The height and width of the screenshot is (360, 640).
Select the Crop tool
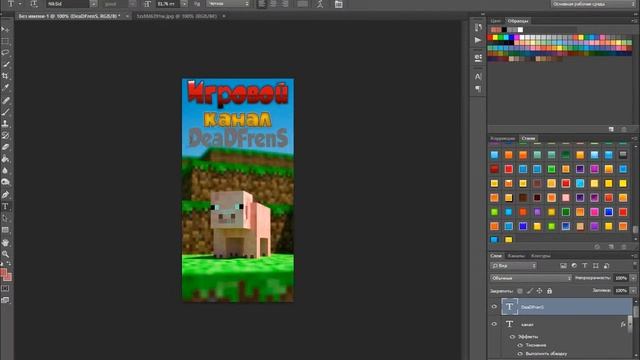click(5, 76)
